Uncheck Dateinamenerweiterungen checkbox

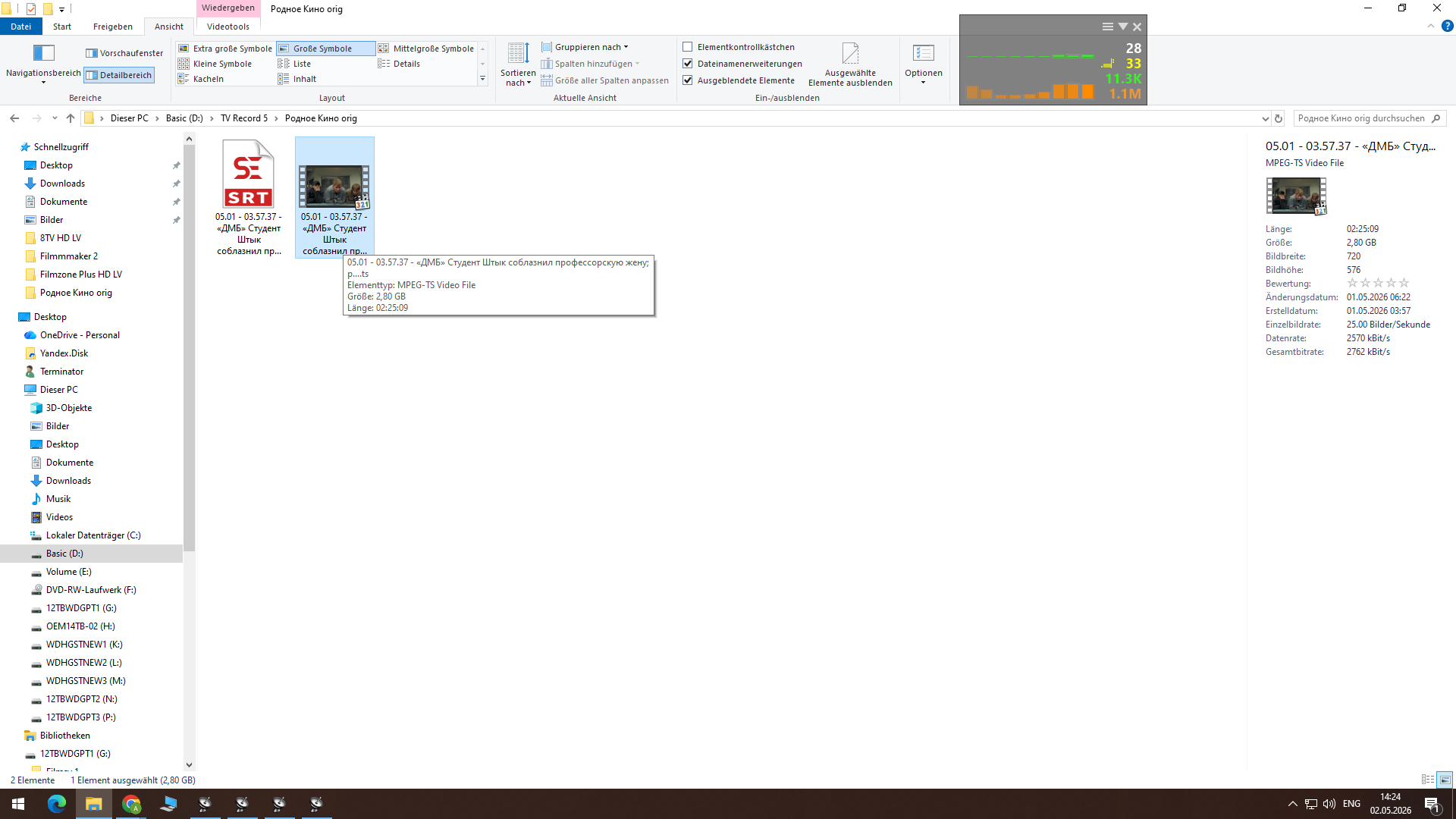click(x=688, y=64)
